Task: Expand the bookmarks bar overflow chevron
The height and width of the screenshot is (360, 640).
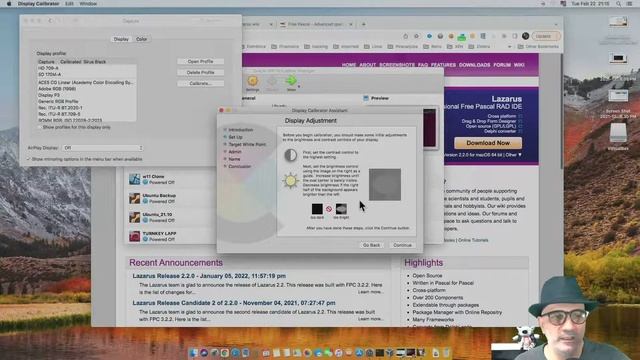Action: tap(509, 47)
